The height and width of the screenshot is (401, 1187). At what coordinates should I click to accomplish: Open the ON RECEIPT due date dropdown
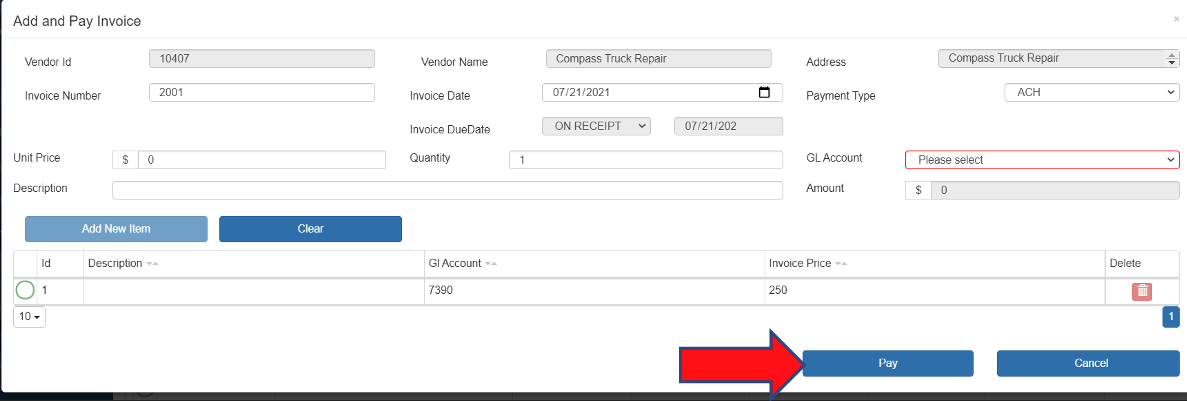597,126
